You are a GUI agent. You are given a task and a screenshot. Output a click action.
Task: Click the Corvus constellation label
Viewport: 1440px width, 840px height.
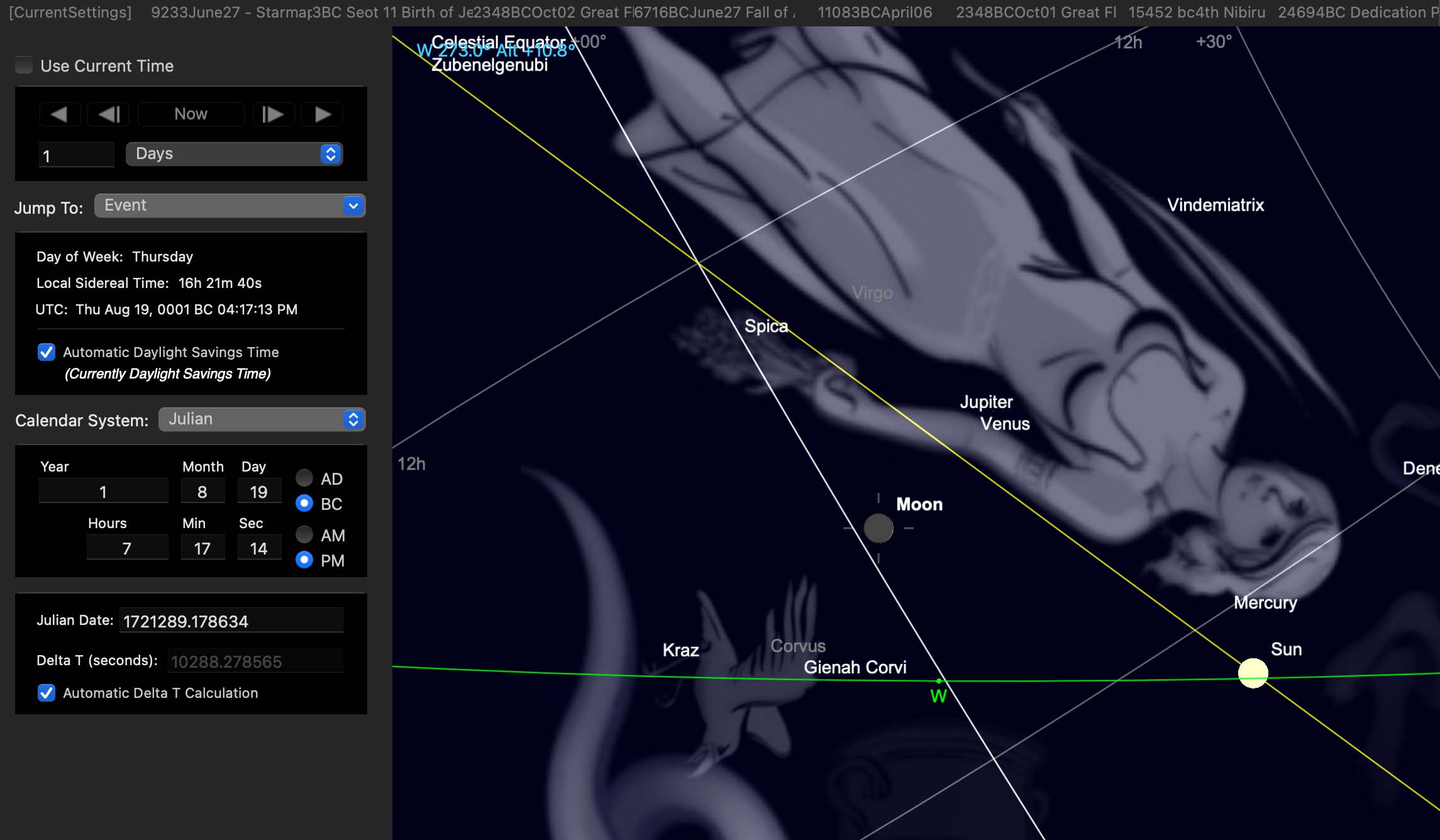coord(798,646)
